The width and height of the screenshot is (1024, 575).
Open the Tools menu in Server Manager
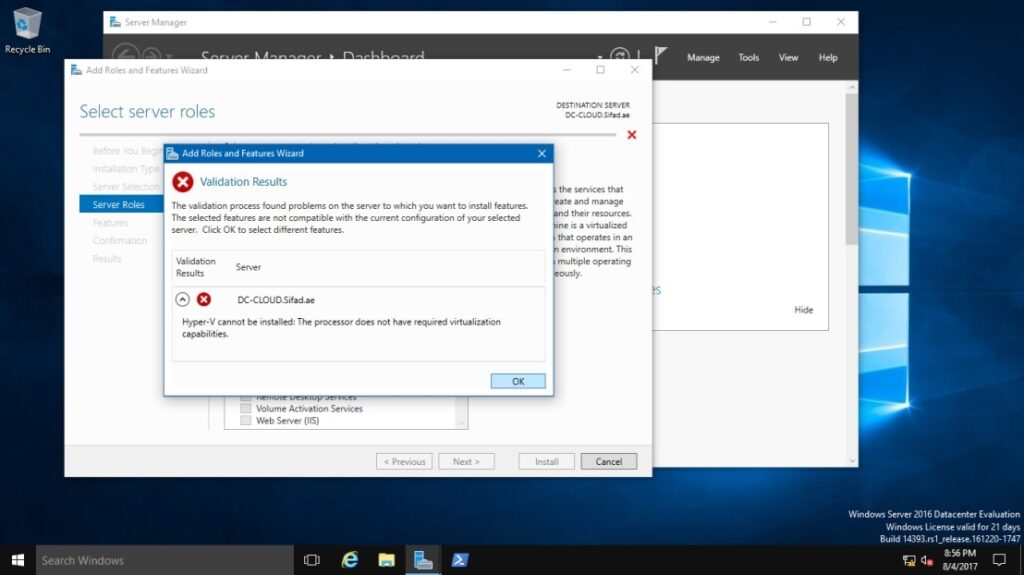[748, 58]
